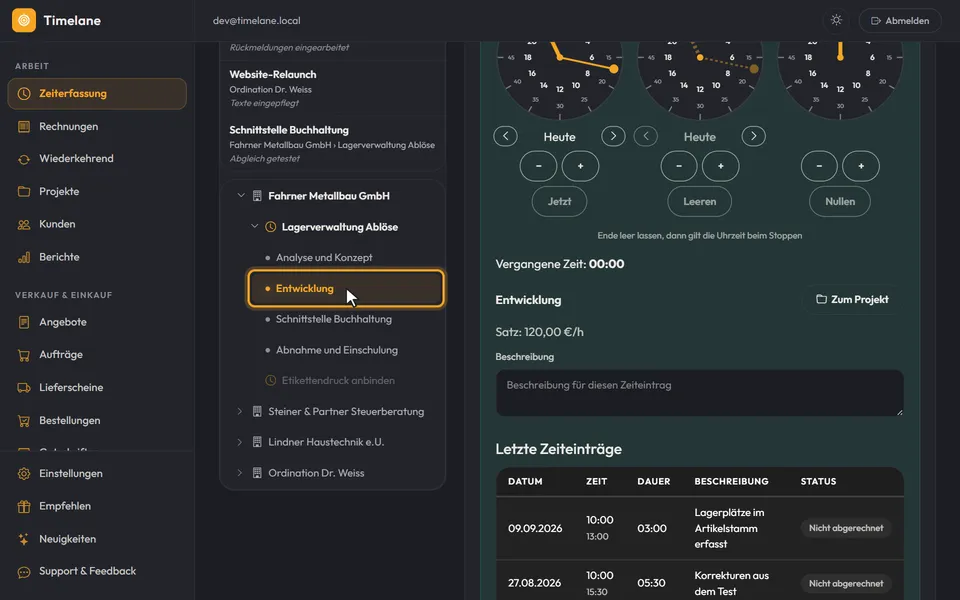Screen dimensions: 960x600
Task: Open Support & Feedback in the sidebar
Action: 97,571
